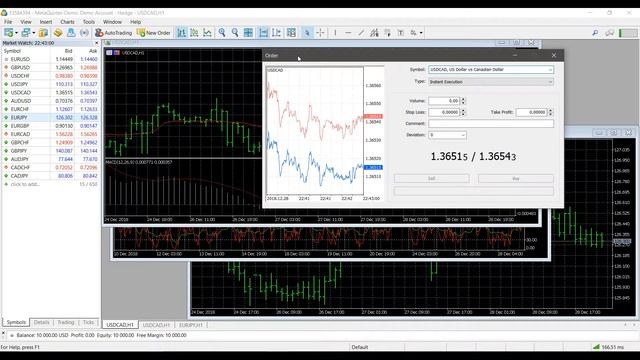Toggle the Market Watch panel icon
The image size is (640, 360).
pos(43,33)
